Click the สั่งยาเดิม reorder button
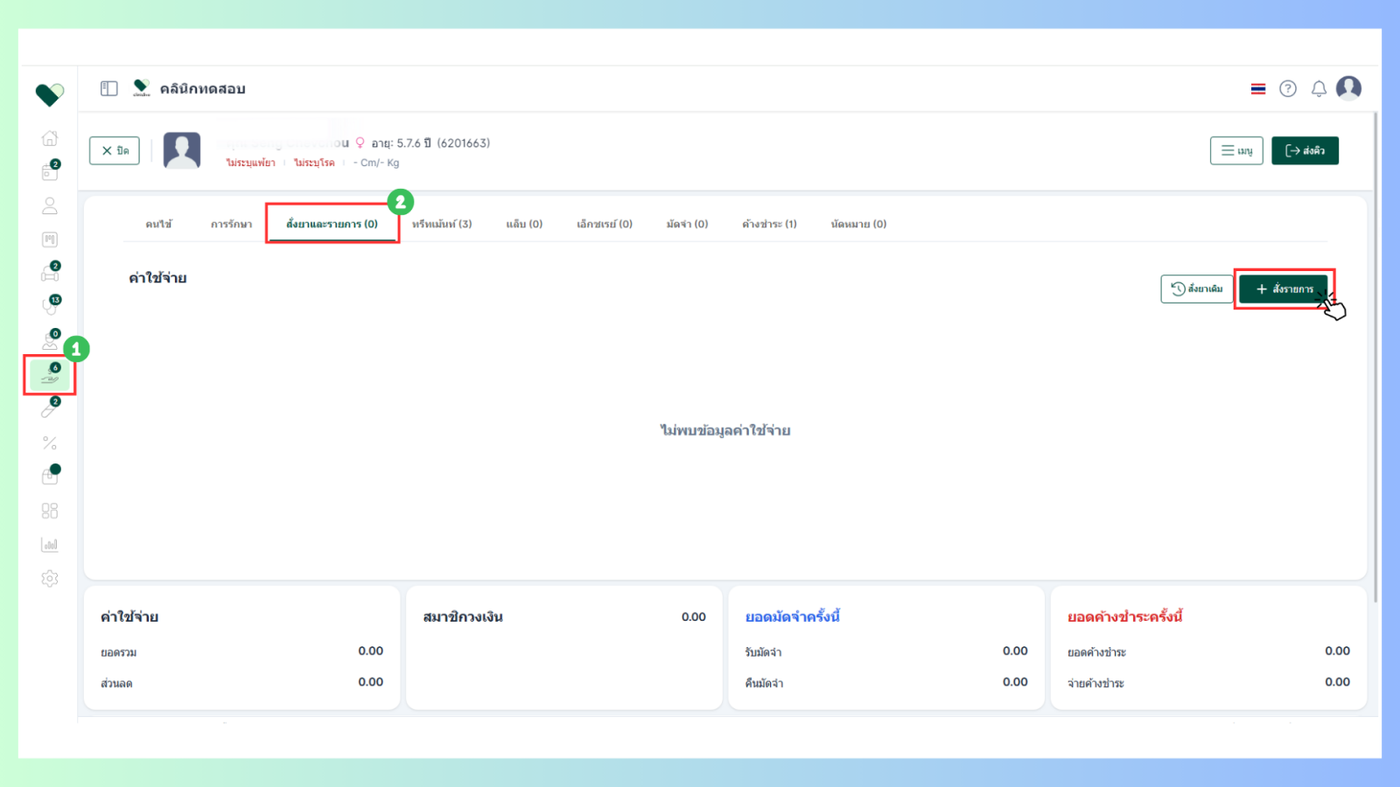Image resolution: width=1400 pixels, height=787 pixels. (x=1197, y=289)
